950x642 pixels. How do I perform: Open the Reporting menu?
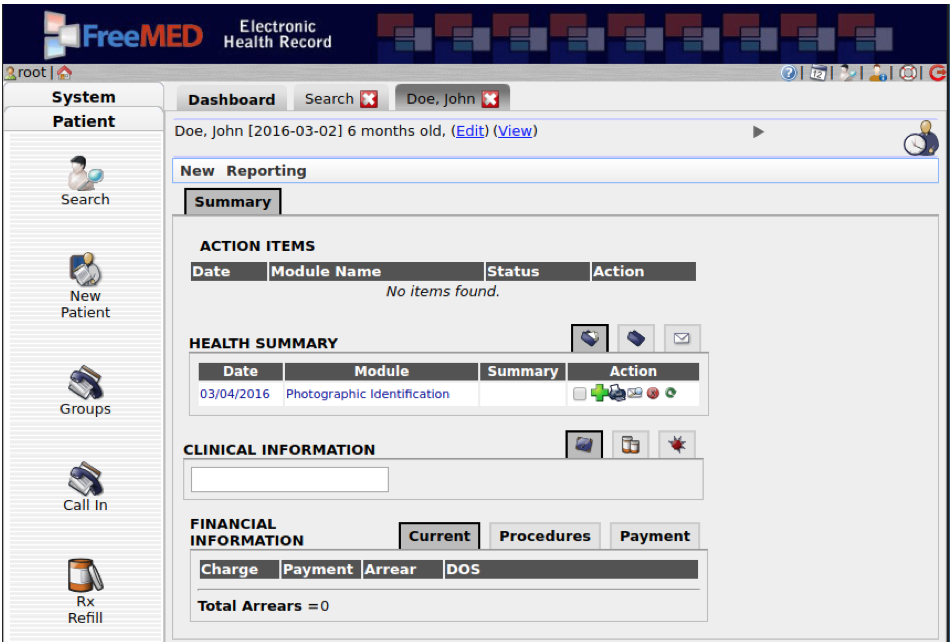coord(266,171)
